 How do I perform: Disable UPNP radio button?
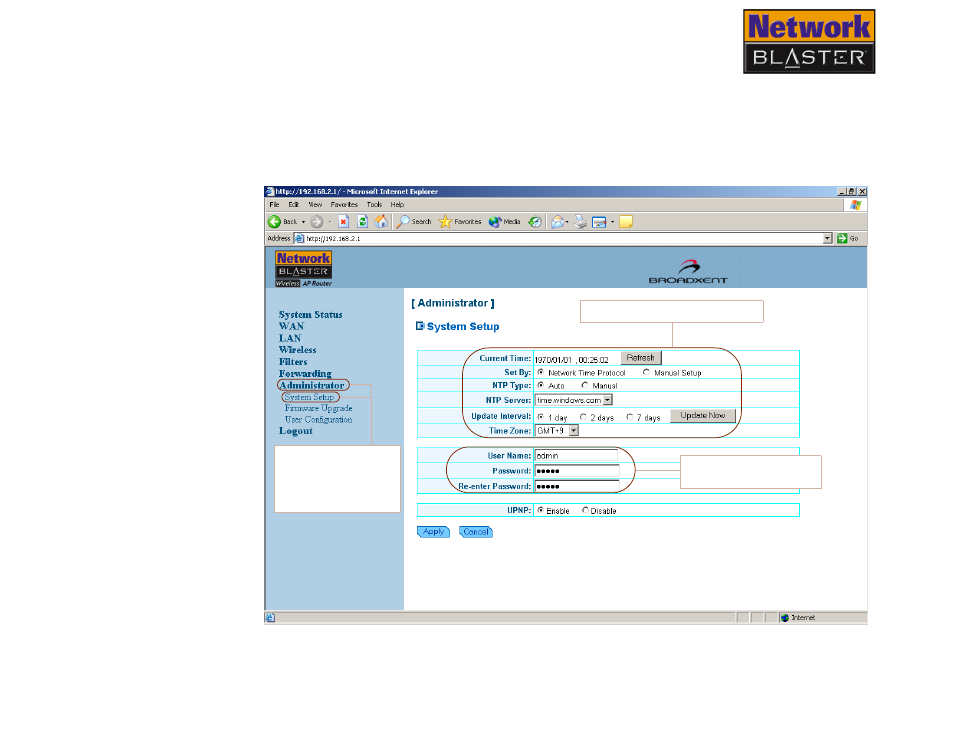[x=585, y=510]
